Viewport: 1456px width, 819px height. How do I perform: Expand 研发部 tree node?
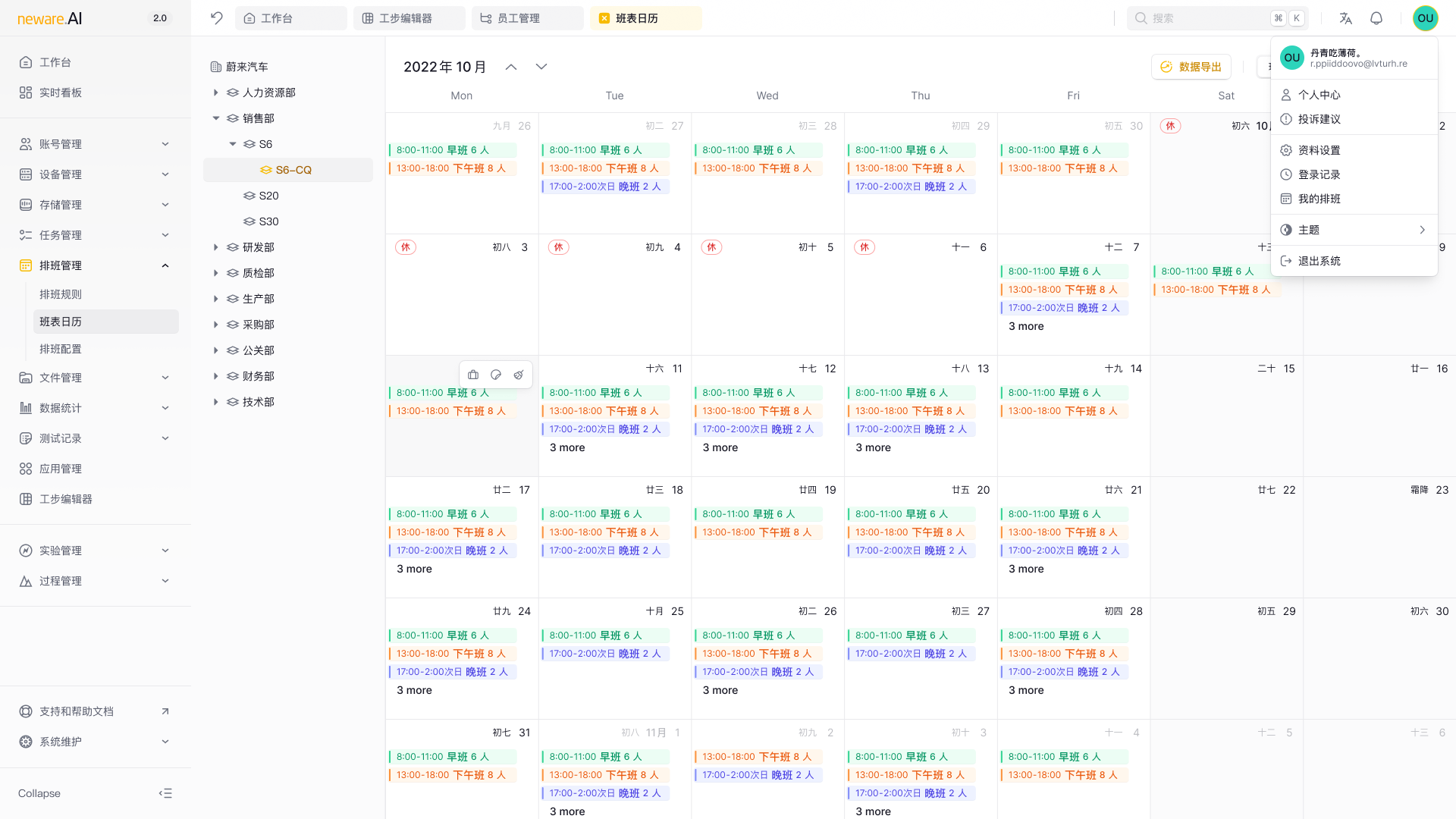[x=215, y=247]
